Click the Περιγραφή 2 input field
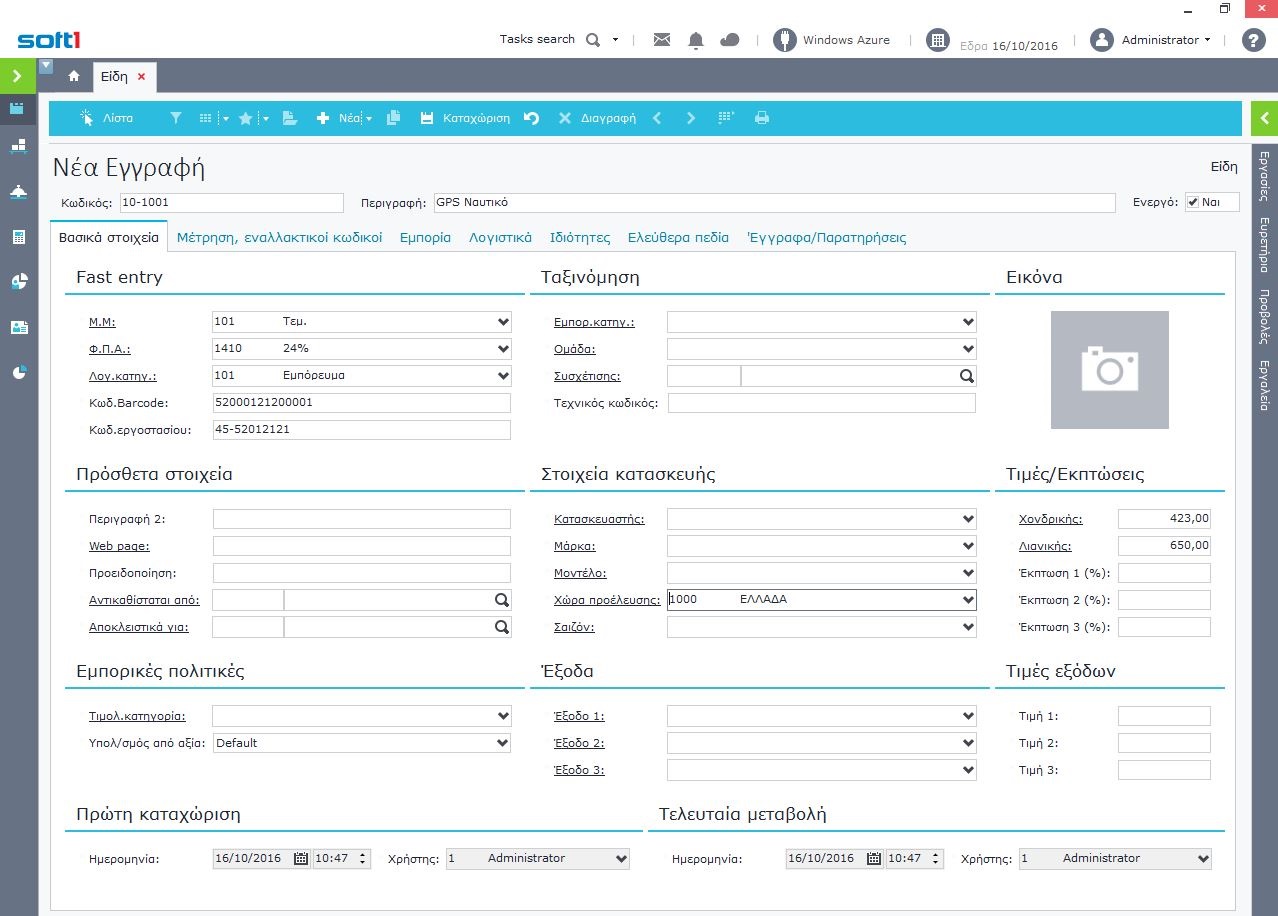 361,520
